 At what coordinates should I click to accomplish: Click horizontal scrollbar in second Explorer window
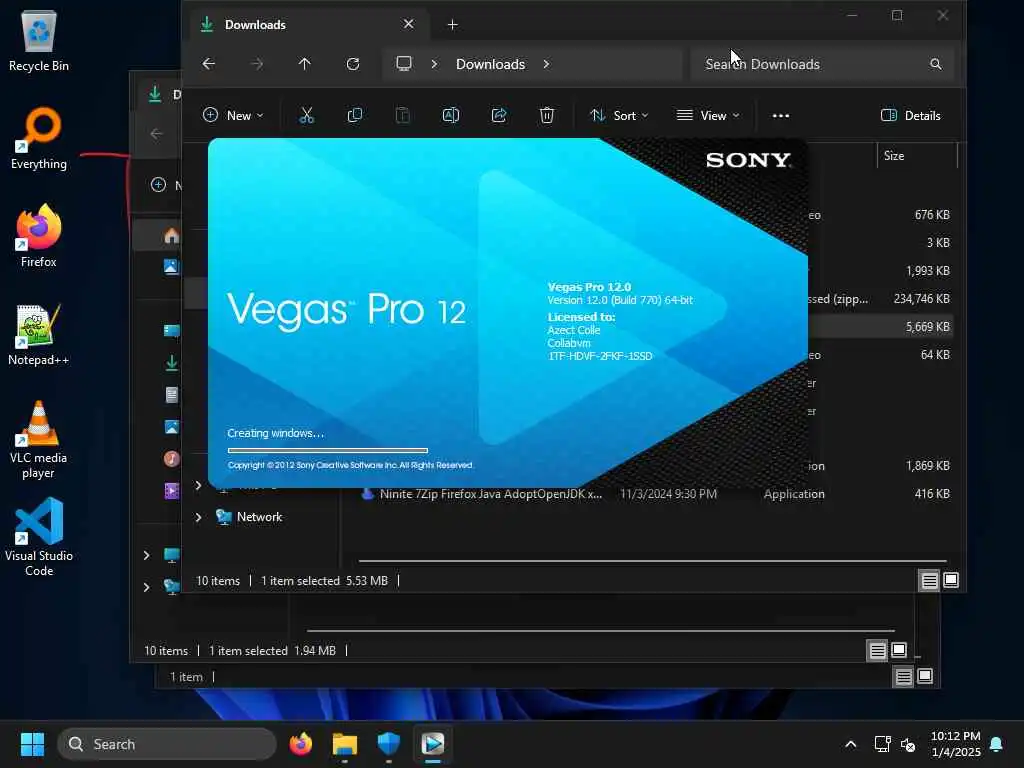600,631
